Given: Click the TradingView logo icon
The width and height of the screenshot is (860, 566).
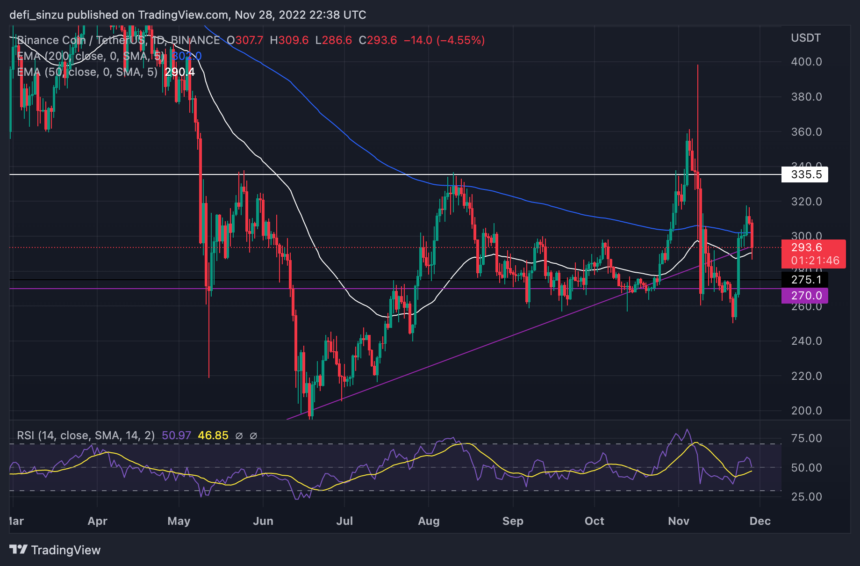Looking at the screenshot, I should pos(18,550).
